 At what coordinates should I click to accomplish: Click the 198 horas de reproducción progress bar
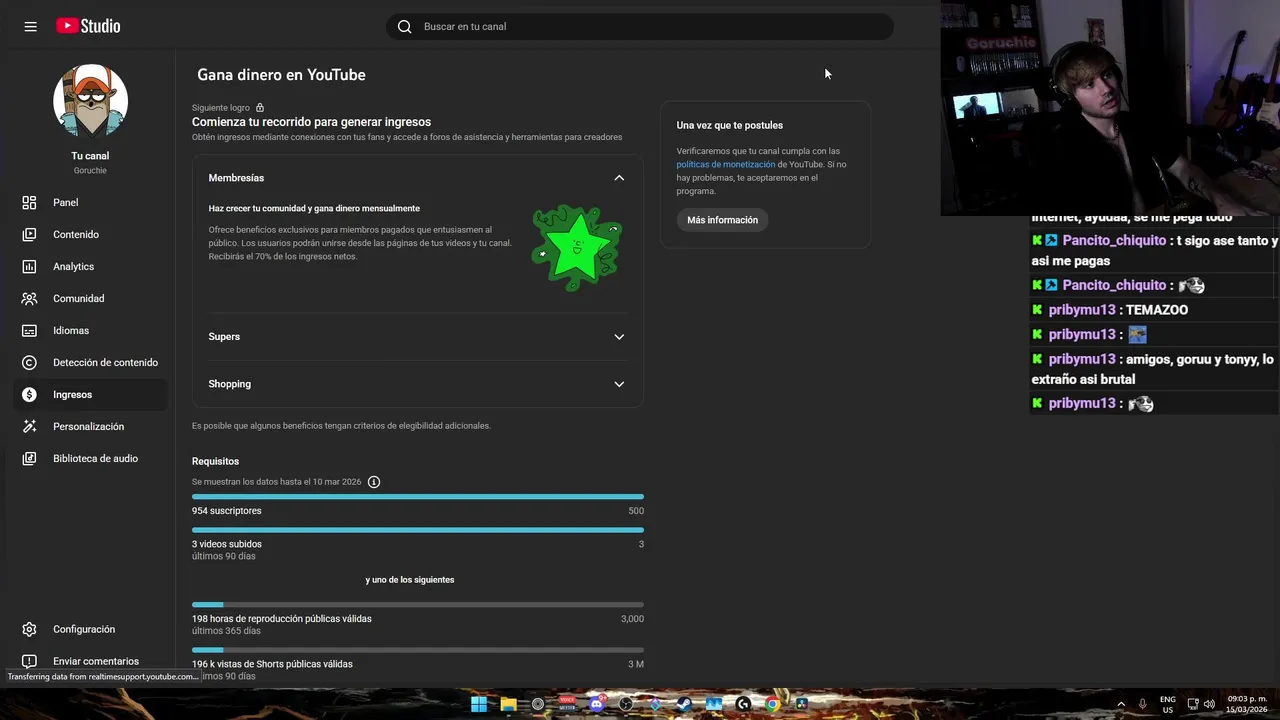(418, 604)
